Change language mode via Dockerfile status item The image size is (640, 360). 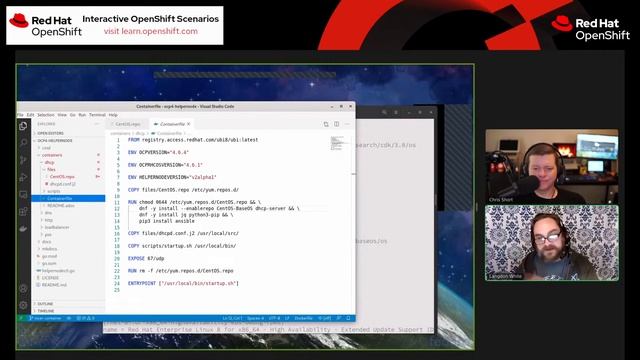pyautogui.click(x=304, y=318)
